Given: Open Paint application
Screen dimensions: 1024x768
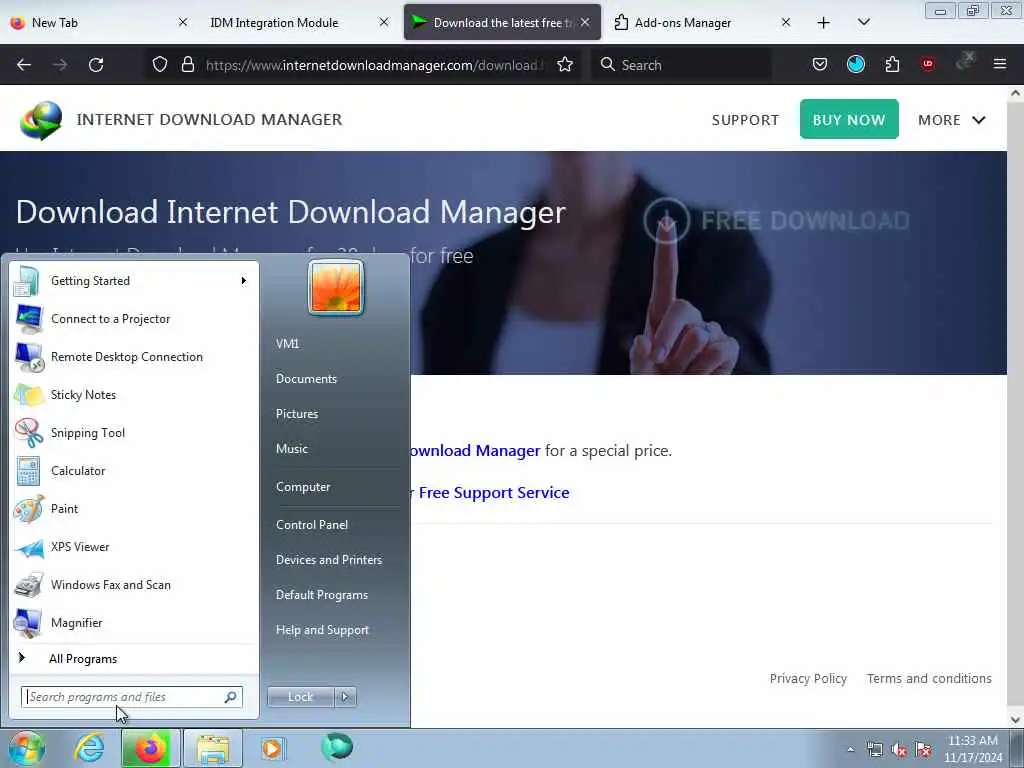Looking at the screenshot, I should (133, 509).
